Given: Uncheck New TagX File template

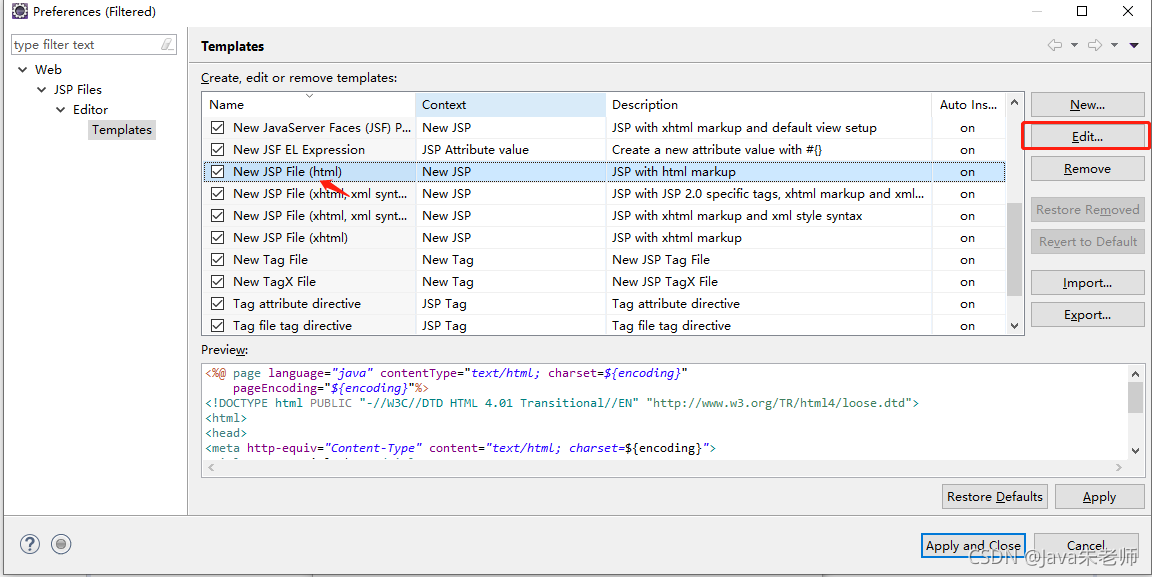Looking at the screenshot, I should pos(217,282).
